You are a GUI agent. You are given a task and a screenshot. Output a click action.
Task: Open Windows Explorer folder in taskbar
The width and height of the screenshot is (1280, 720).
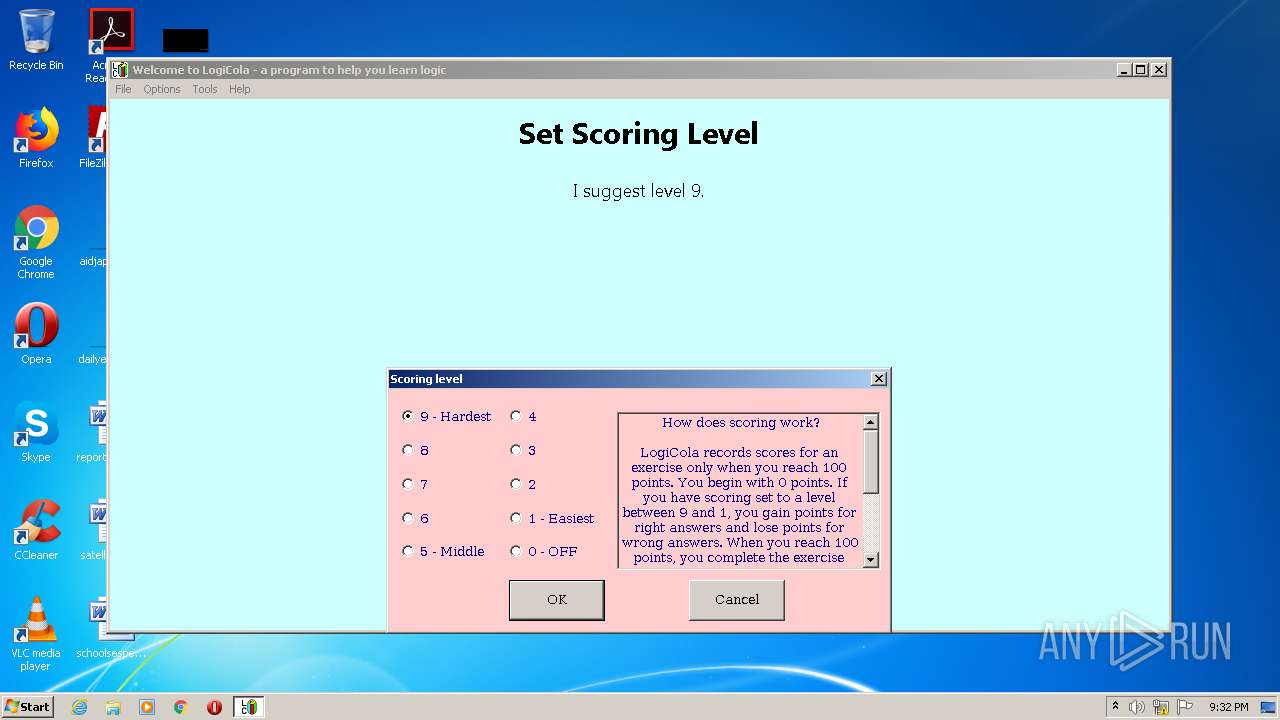click(113, 707)
